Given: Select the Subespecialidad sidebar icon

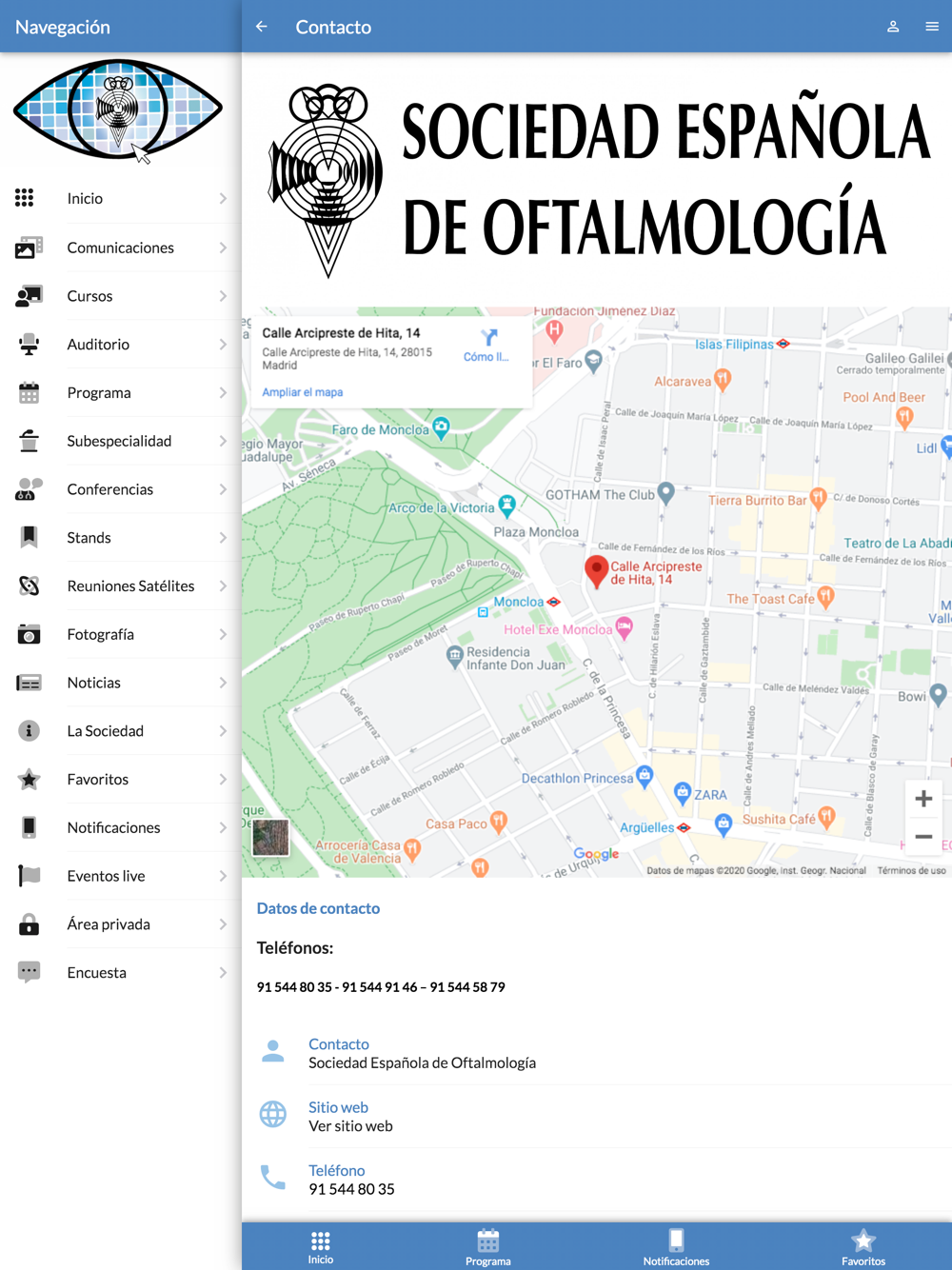Looking at the screenshot, I should click(x=29, y=441).
